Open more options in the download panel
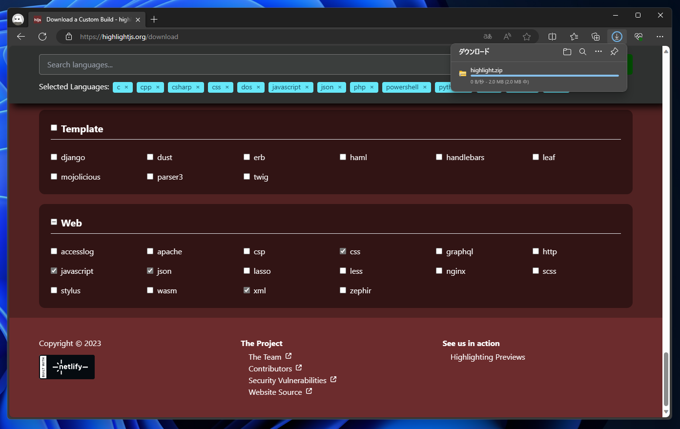This screenshot has height=429, width=680. [598, 52]
